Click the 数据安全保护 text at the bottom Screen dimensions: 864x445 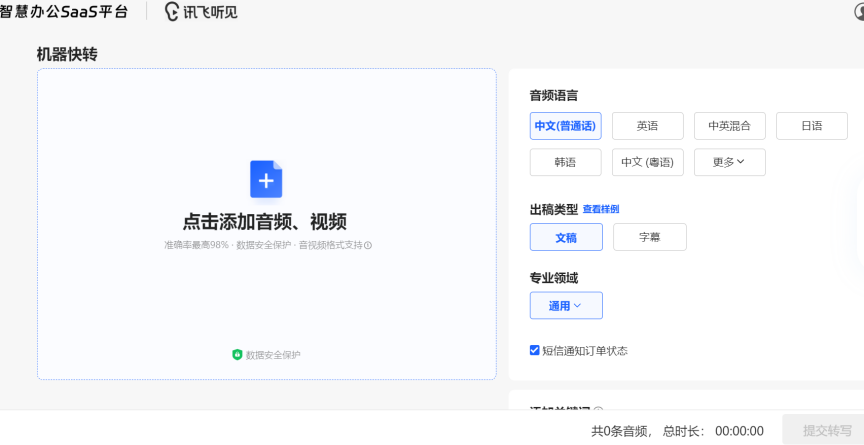(x=273, y=355)
